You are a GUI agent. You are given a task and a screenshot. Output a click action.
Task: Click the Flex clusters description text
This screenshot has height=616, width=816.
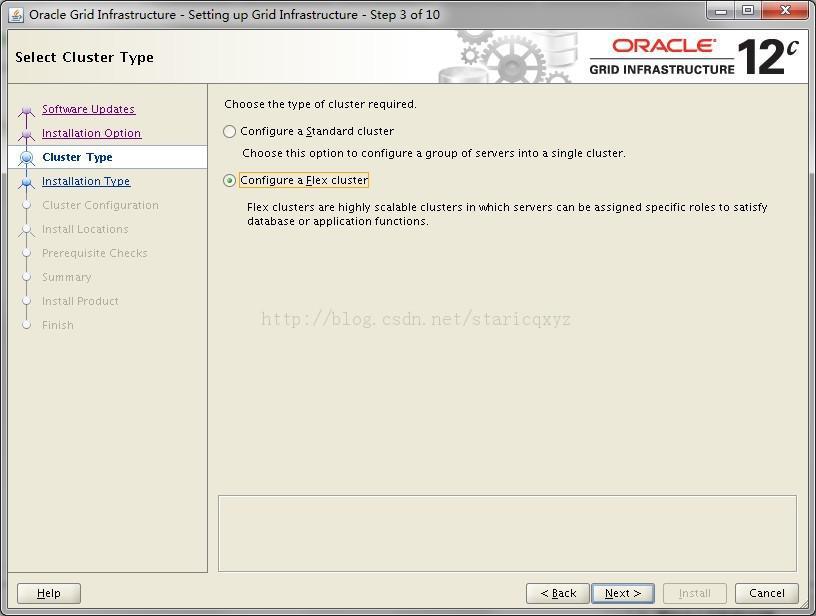click(507, 214)
